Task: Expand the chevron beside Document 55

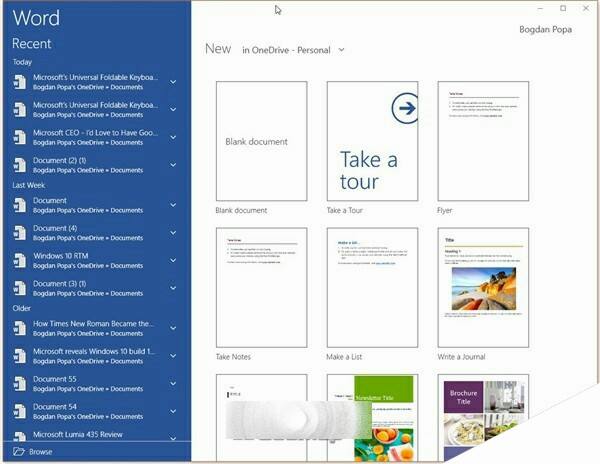Action: (173, 384)
